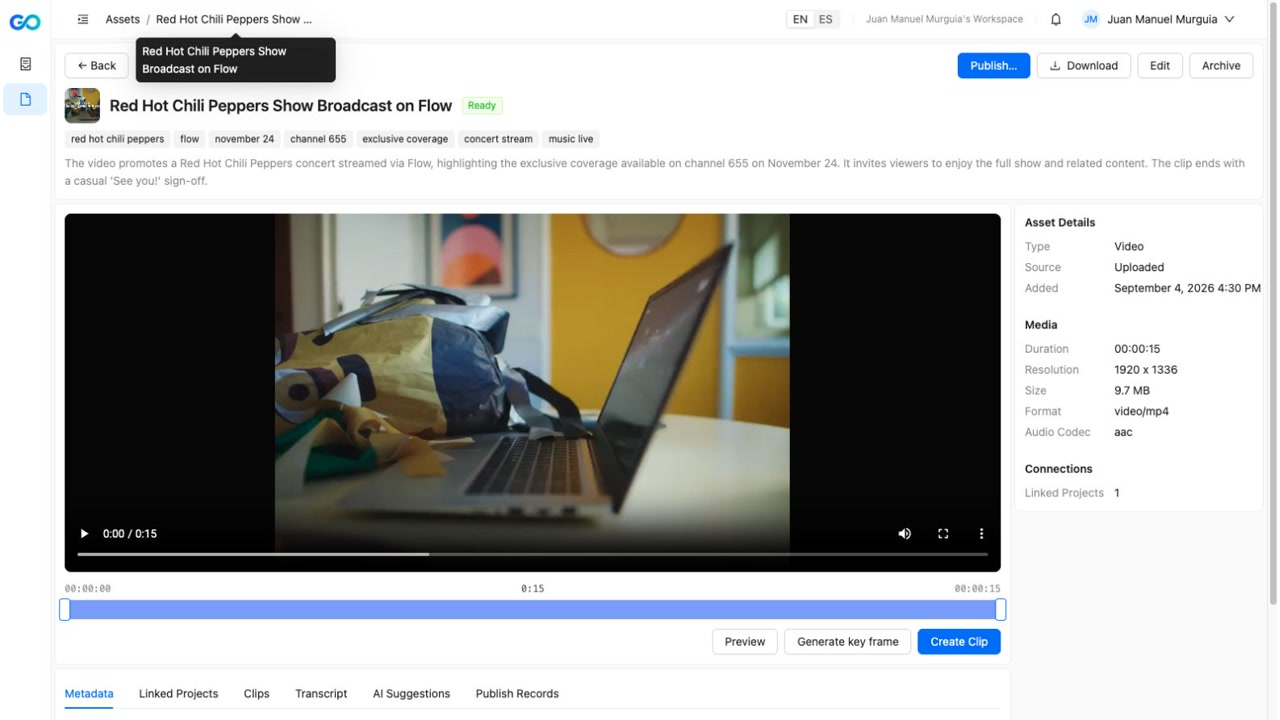Click the 'music live' tag

(571, 139)
